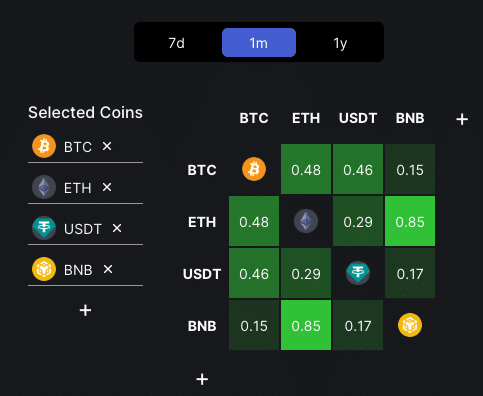The width and height of the screenshot is (483, 396).
Task: Remove ETH from Selected Coins list
Action: pyautogui.click(x=107, y=187)
